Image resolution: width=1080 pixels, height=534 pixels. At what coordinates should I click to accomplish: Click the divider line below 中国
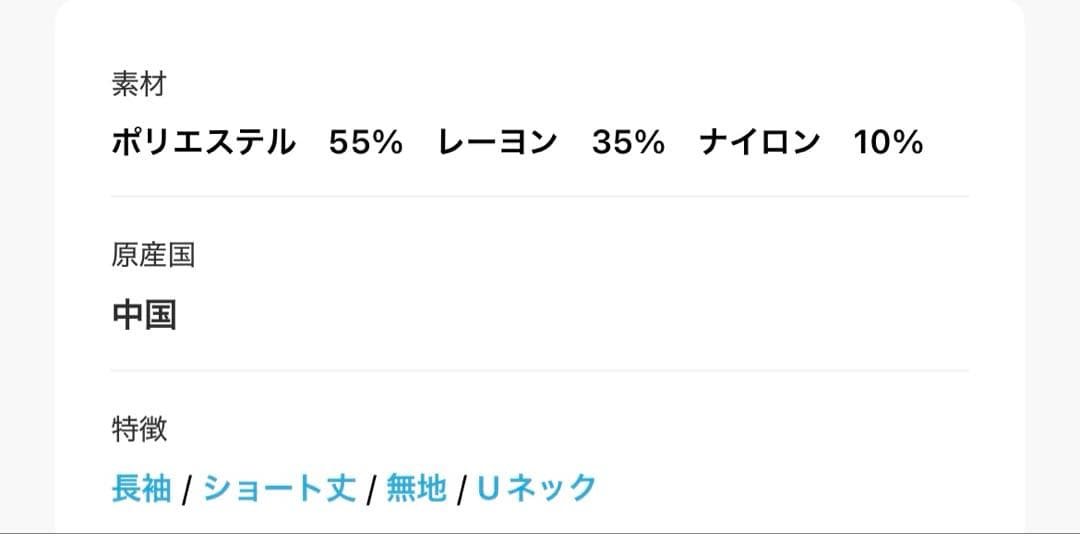click(540, 370)
